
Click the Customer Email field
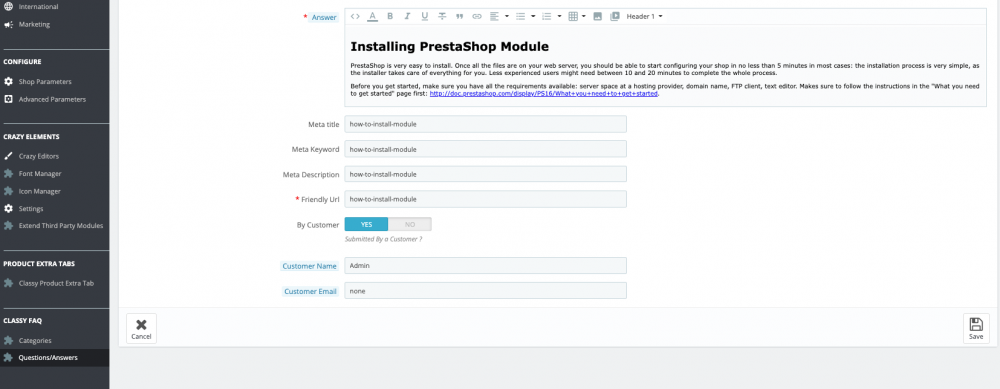485,291
